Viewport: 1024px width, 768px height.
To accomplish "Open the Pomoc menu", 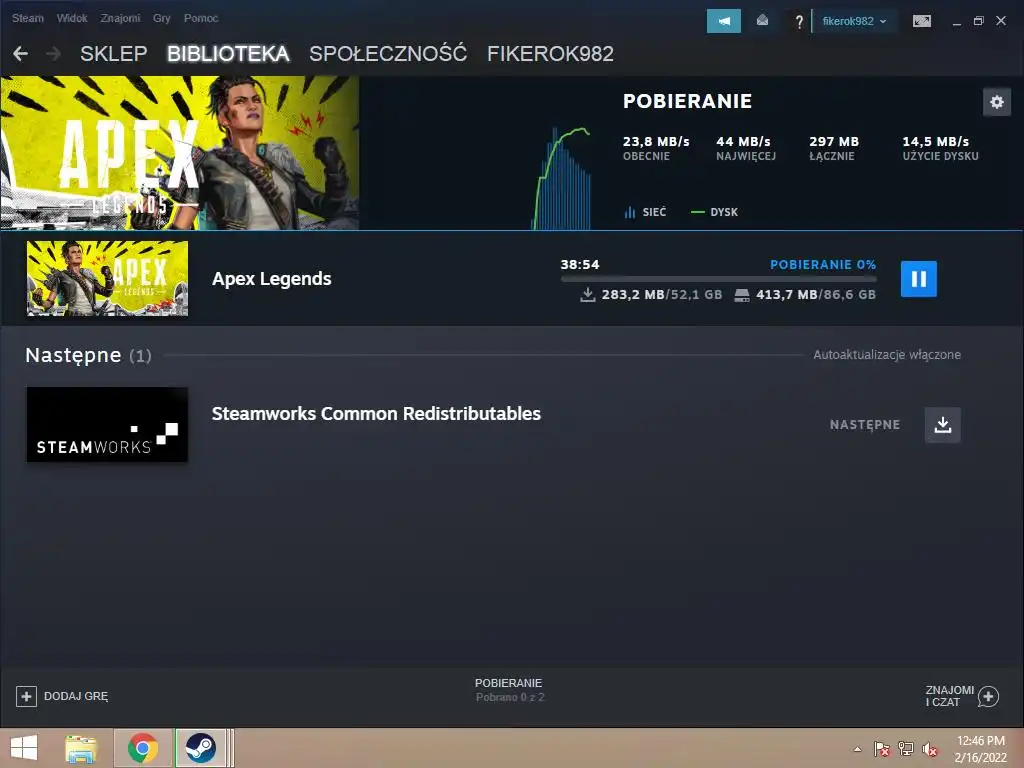I will point(201,18).
